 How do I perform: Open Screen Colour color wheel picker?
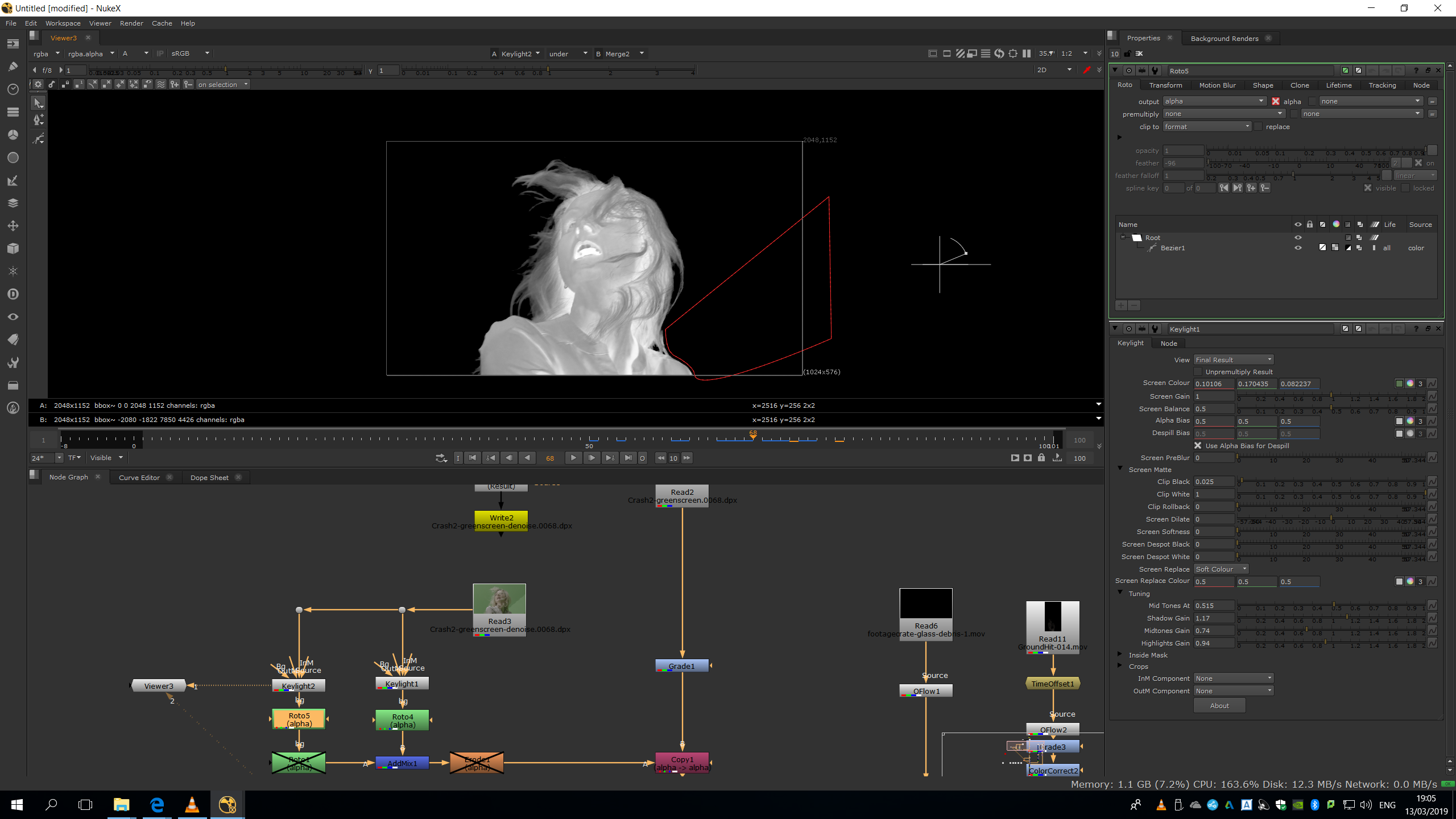(x=1410, y=384)
